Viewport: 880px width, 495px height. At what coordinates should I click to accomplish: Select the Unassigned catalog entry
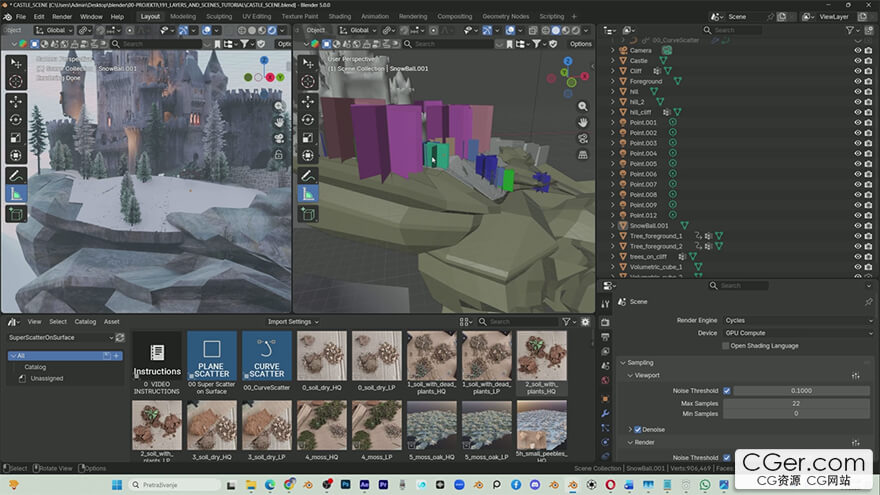point(46,378)
